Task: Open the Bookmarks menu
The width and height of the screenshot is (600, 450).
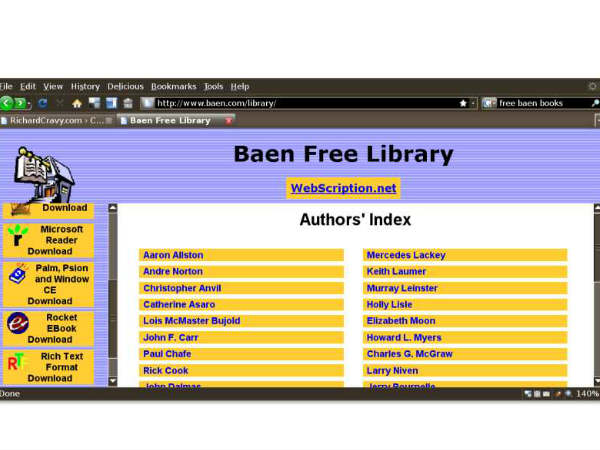Action: (x=174, y=86)
